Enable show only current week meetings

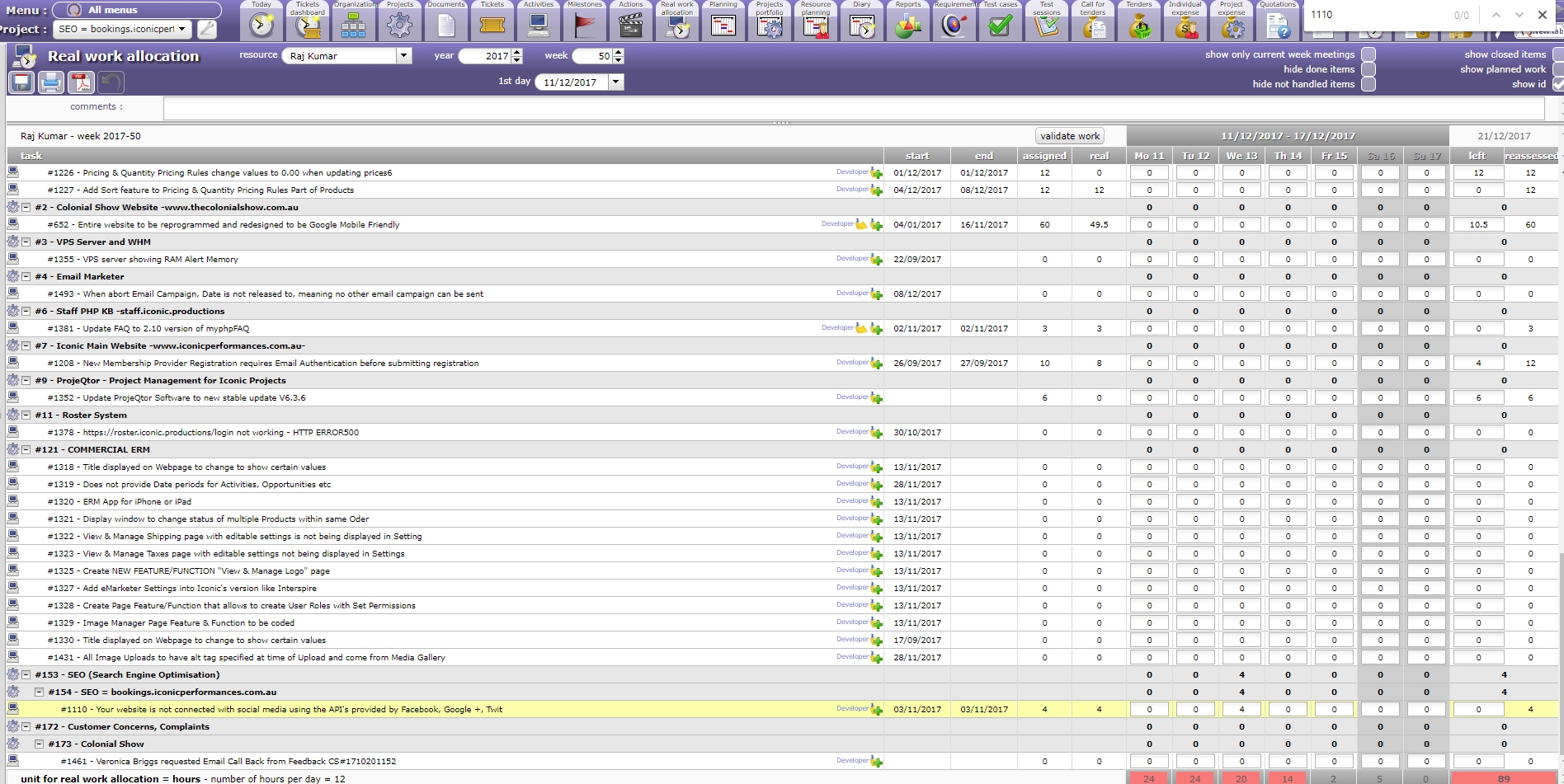pyautogui.click(x=1368, y=54)
